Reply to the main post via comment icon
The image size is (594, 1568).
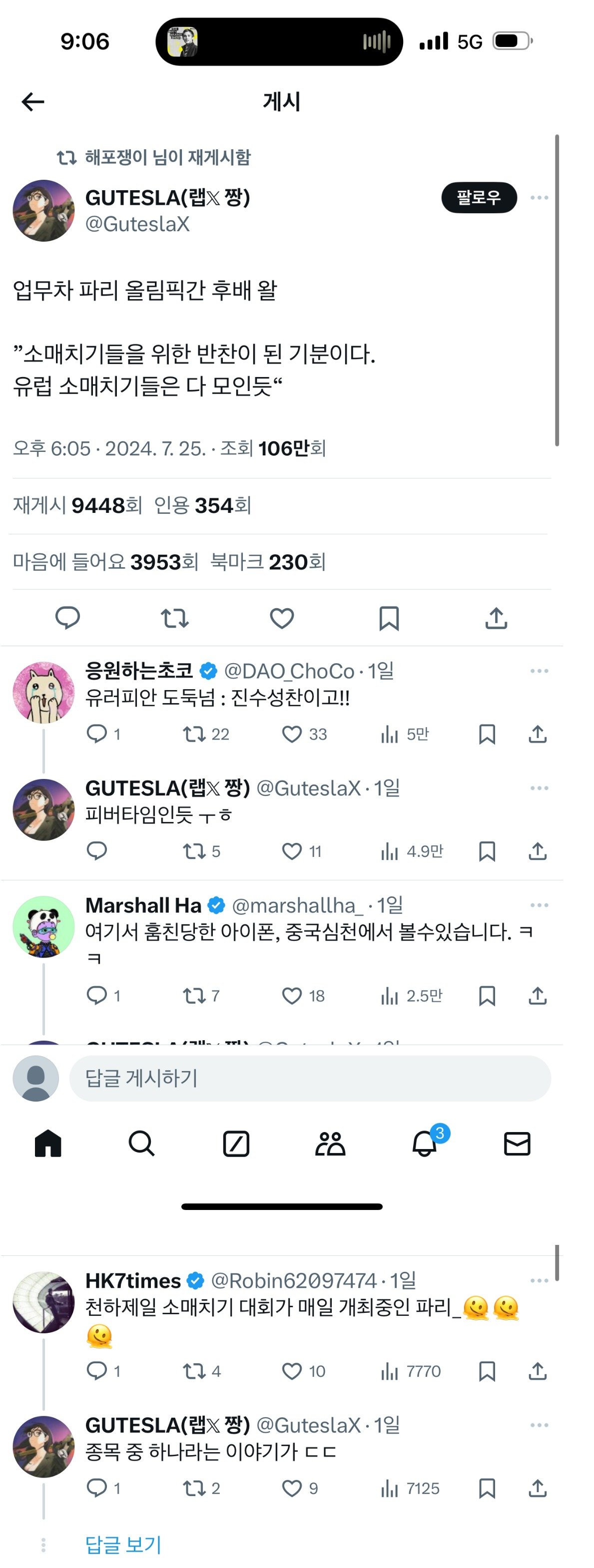(67, 618)
